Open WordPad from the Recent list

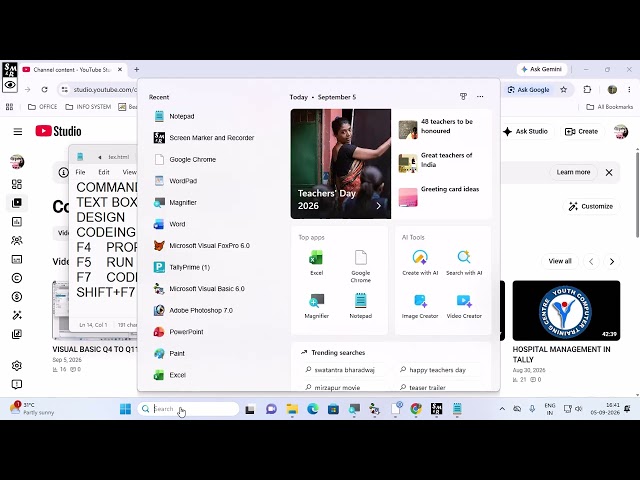click(176, 181)
